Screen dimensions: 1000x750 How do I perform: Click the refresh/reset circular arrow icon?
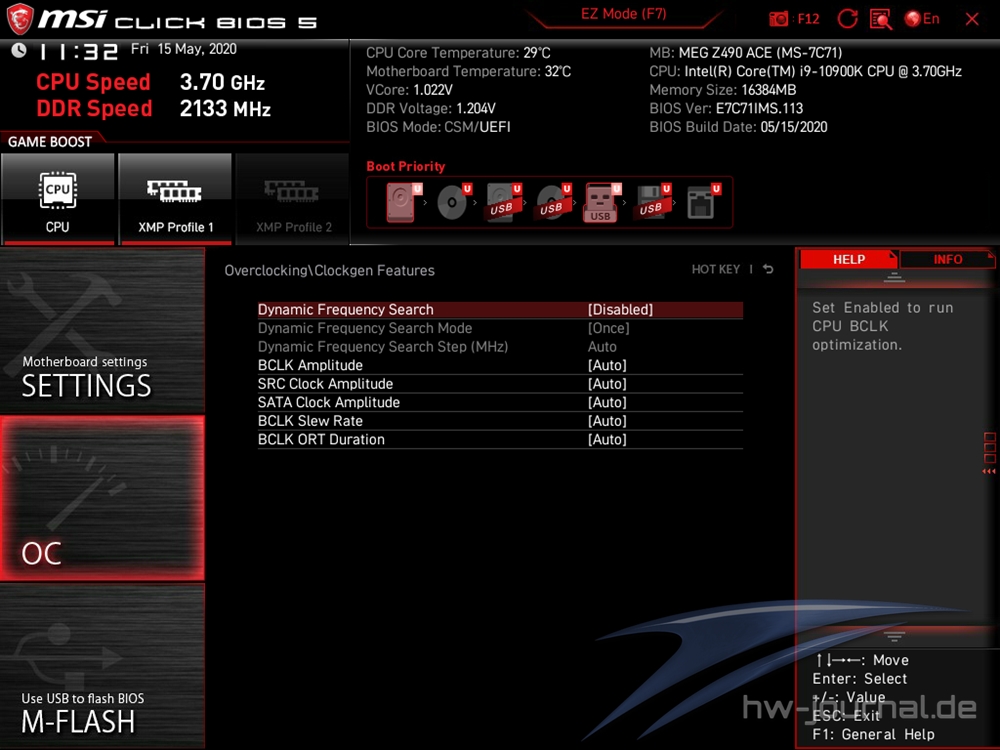(x=848, y=18)
